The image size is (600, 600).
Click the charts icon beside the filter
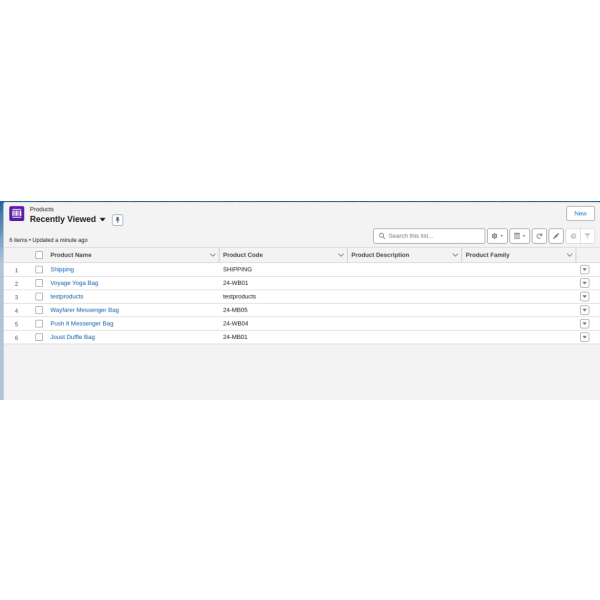573,236
